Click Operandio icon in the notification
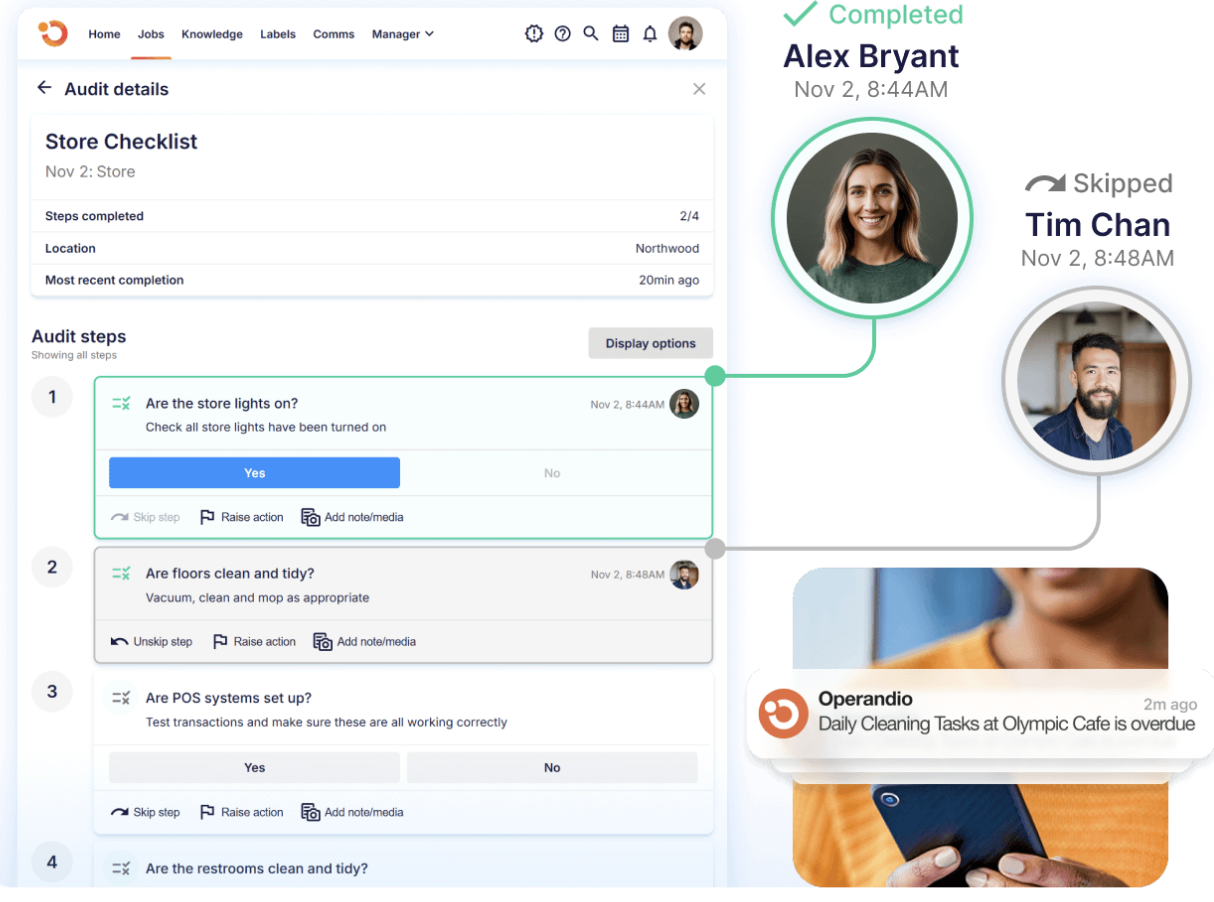Image resolution: width=1214 pixels, height=902 pixels. 783,714
